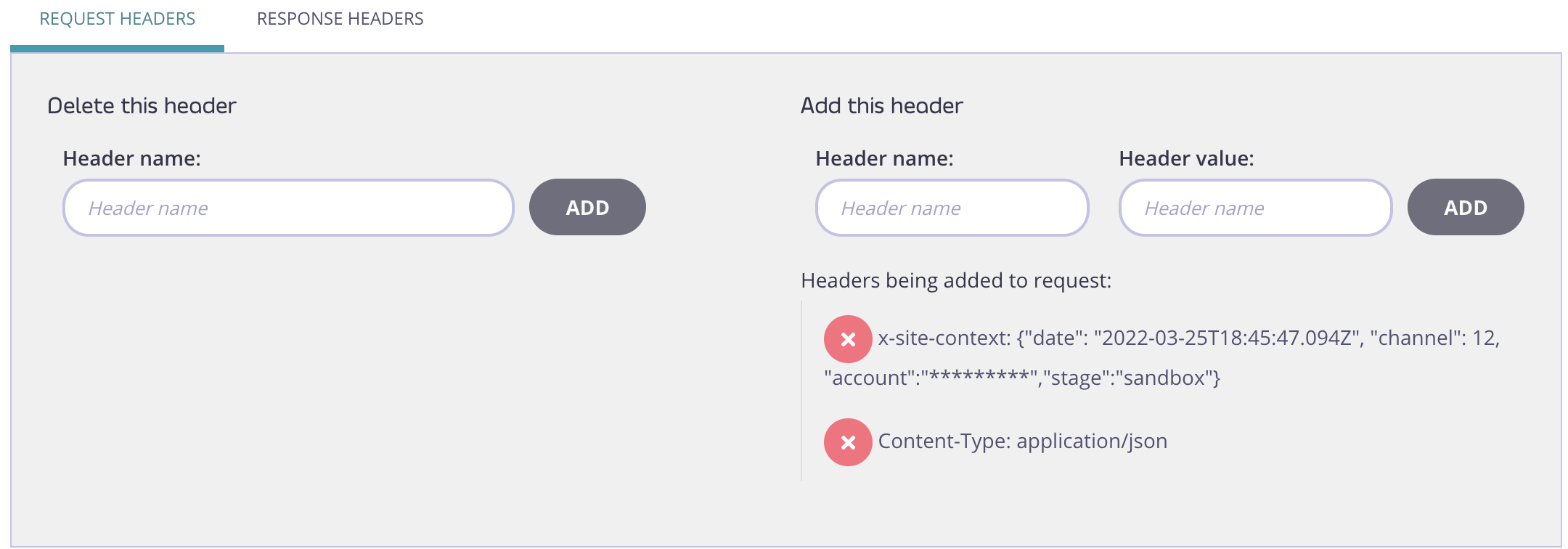Click ADD button for Delete this header
The width and height of the screenshot is (1568, 549).
pos(587,208)
